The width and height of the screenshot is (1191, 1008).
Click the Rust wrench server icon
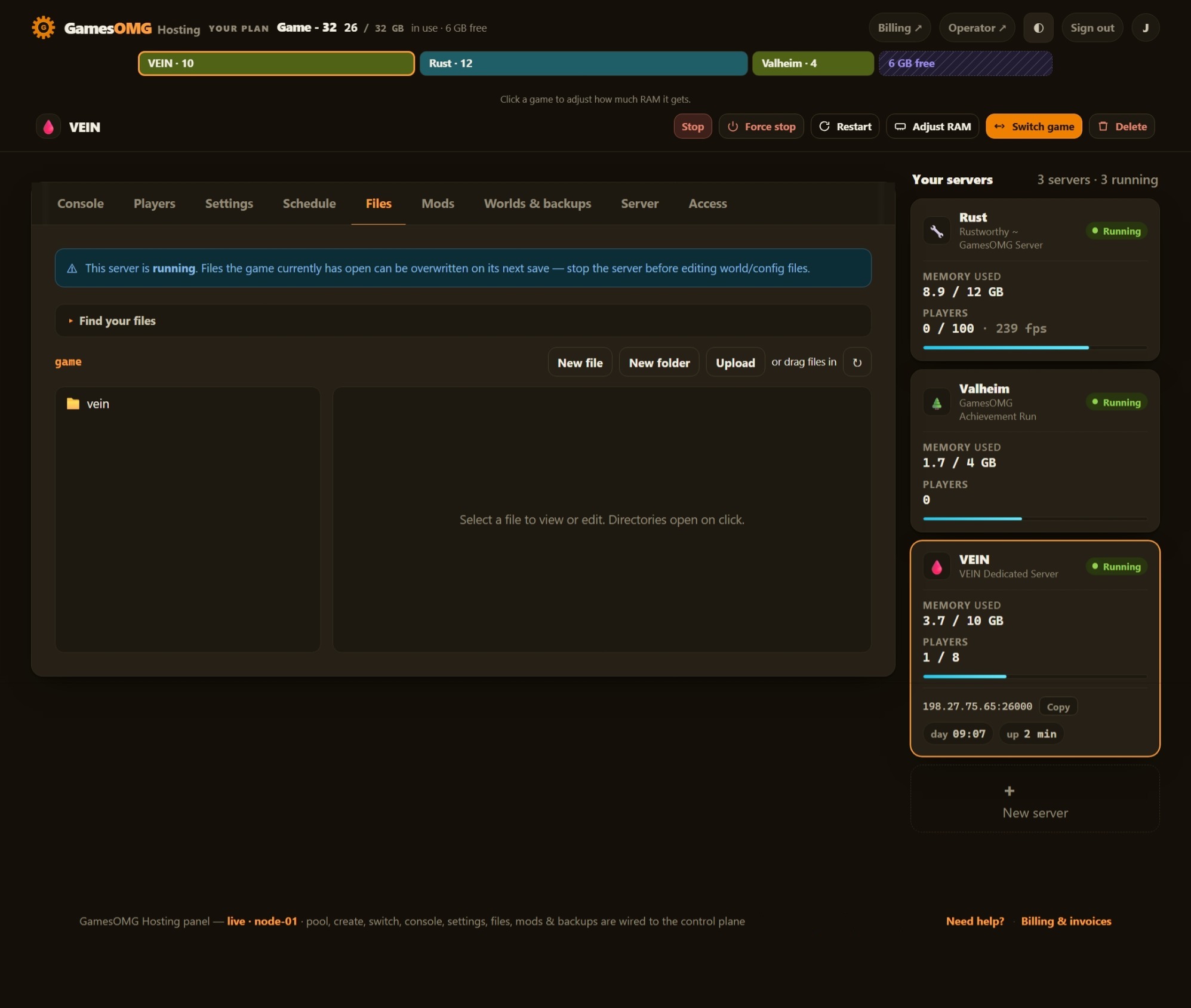coord(936,231)
